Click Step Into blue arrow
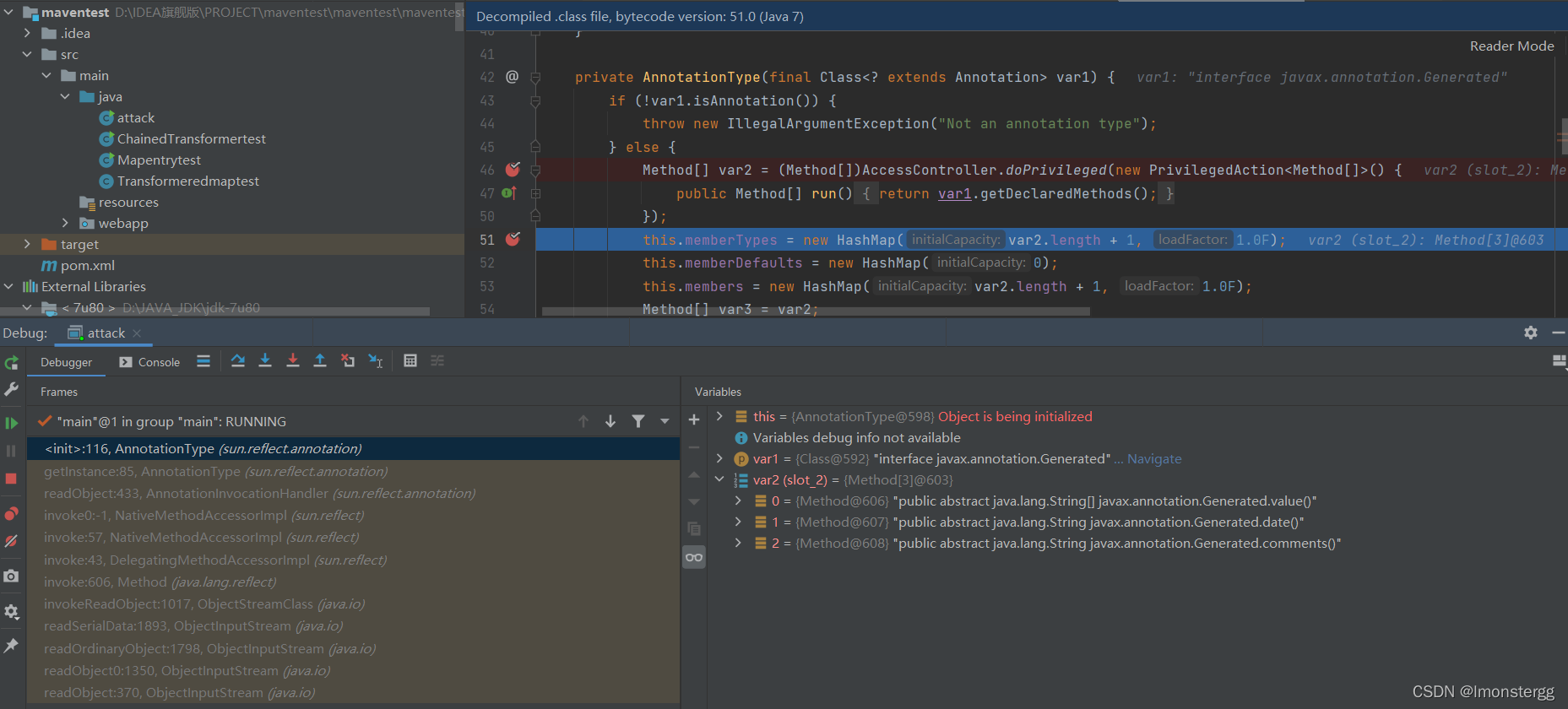Image resolution: width=1568 pixels, height=709 pixels. click(265, 361)
